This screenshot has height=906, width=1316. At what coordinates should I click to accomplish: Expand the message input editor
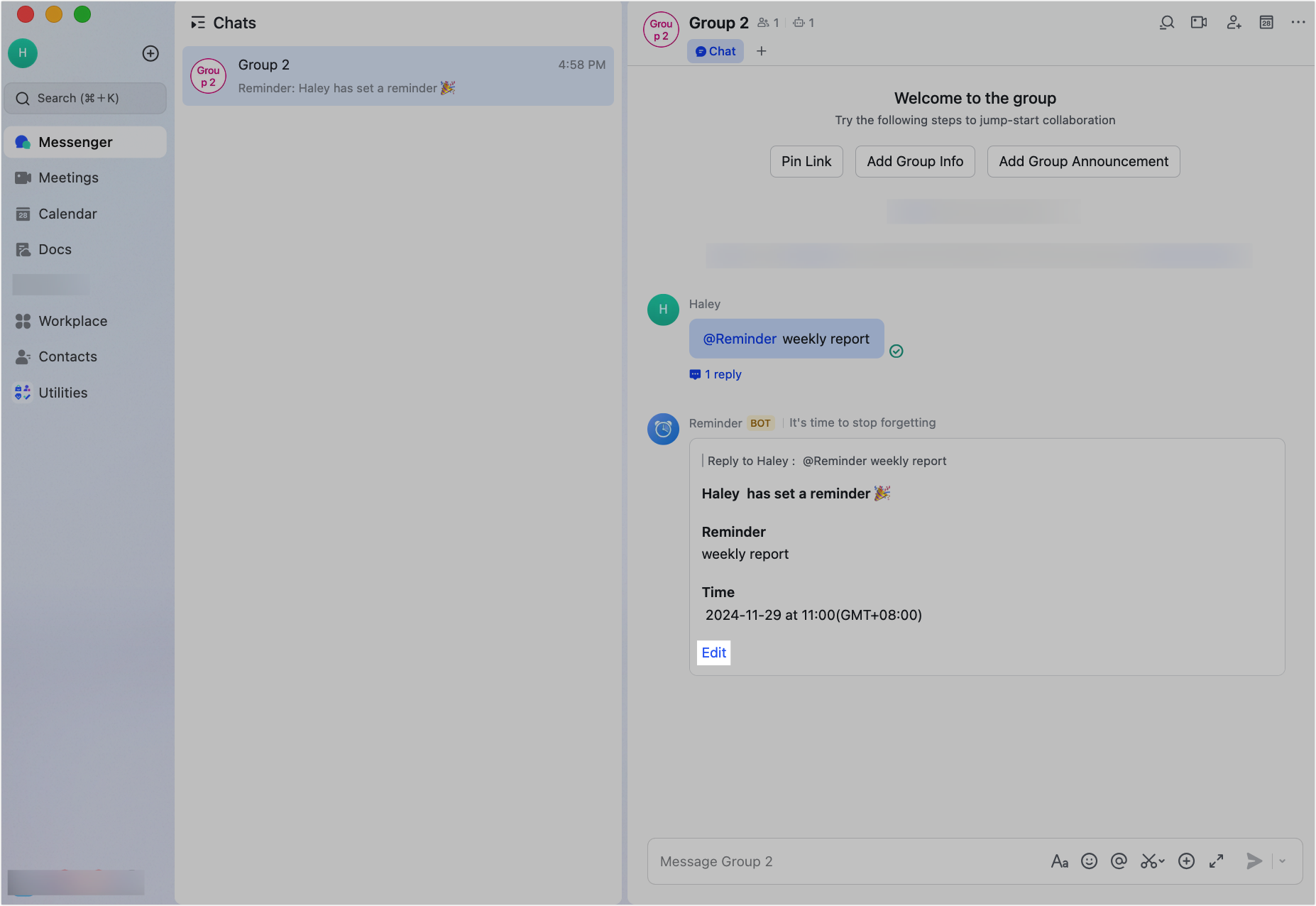click(1217, 861)
